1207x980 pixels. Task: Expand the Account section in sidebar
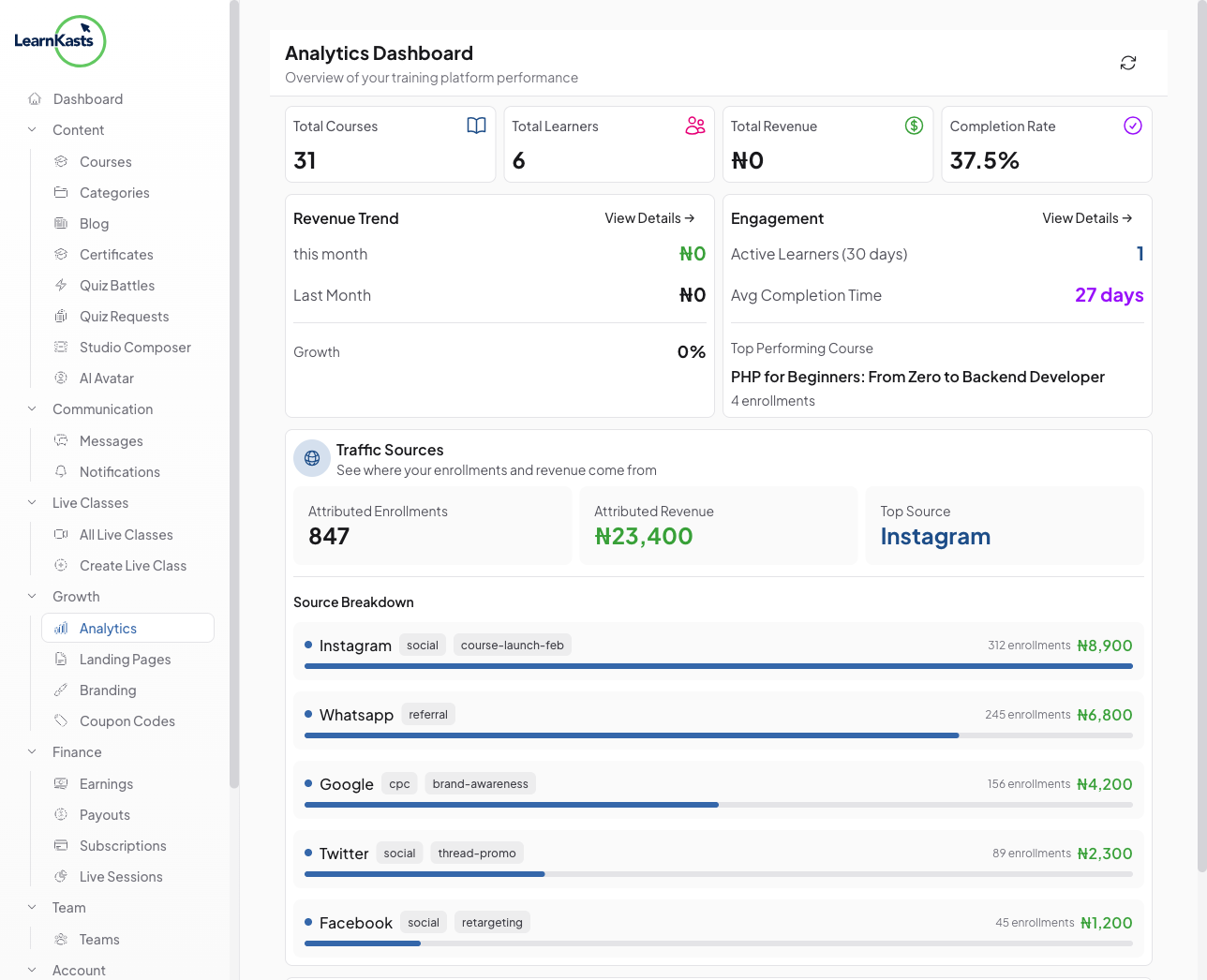[31, 970]
